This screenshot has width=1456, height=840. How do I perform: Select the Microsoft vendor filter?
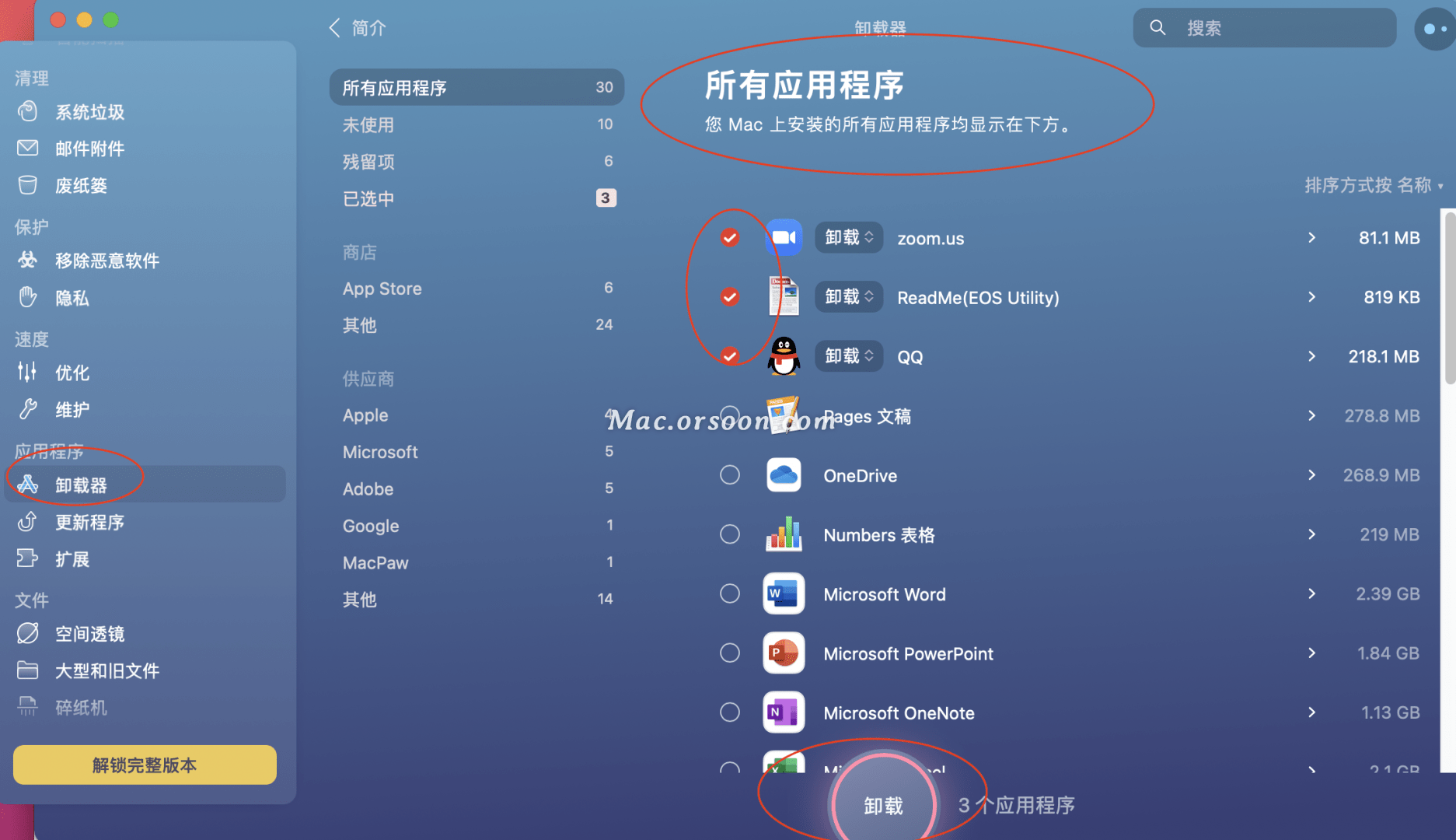(x=477, y=452)
